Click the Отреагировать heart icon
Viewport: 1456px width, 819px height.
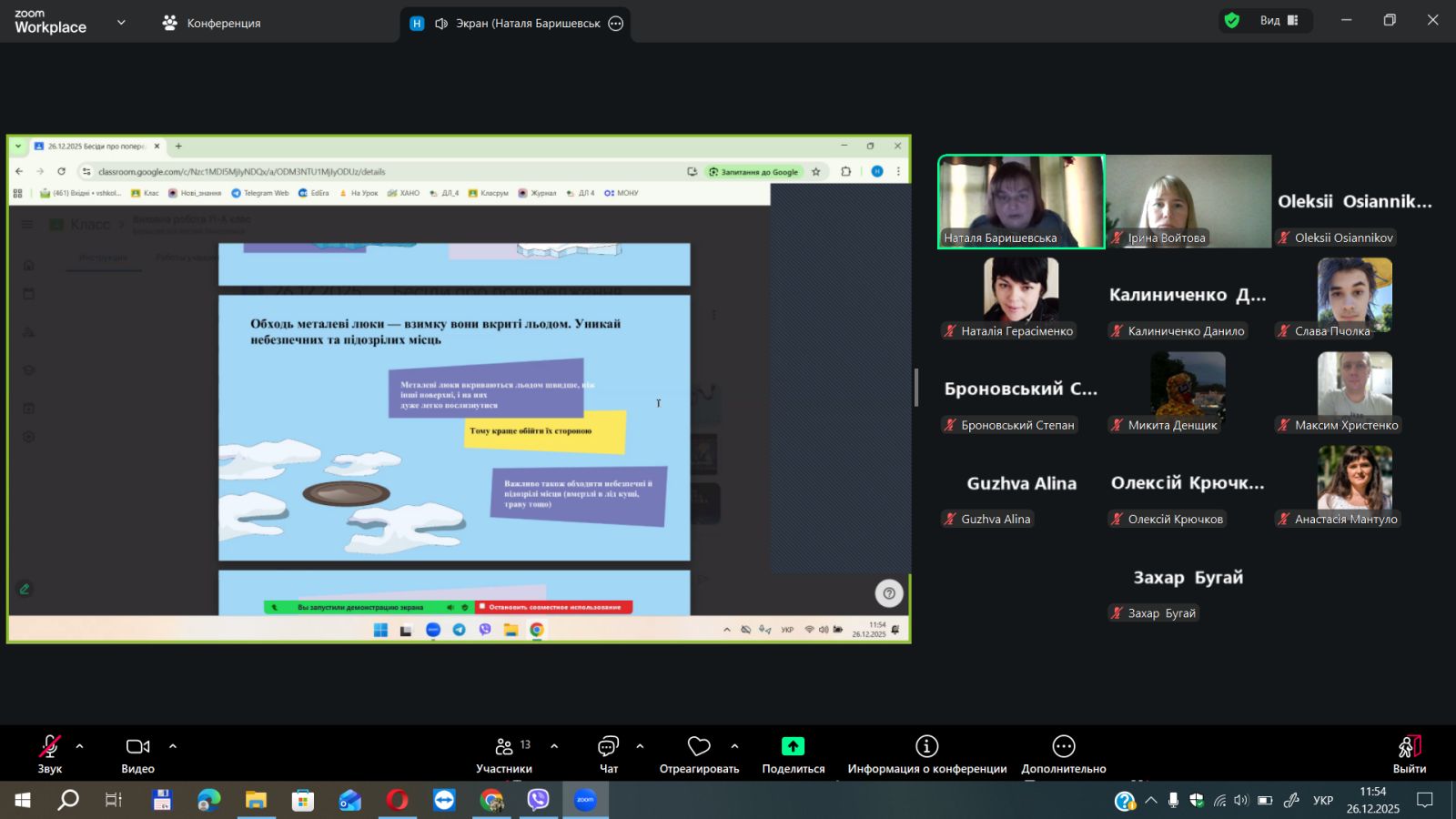699,747
